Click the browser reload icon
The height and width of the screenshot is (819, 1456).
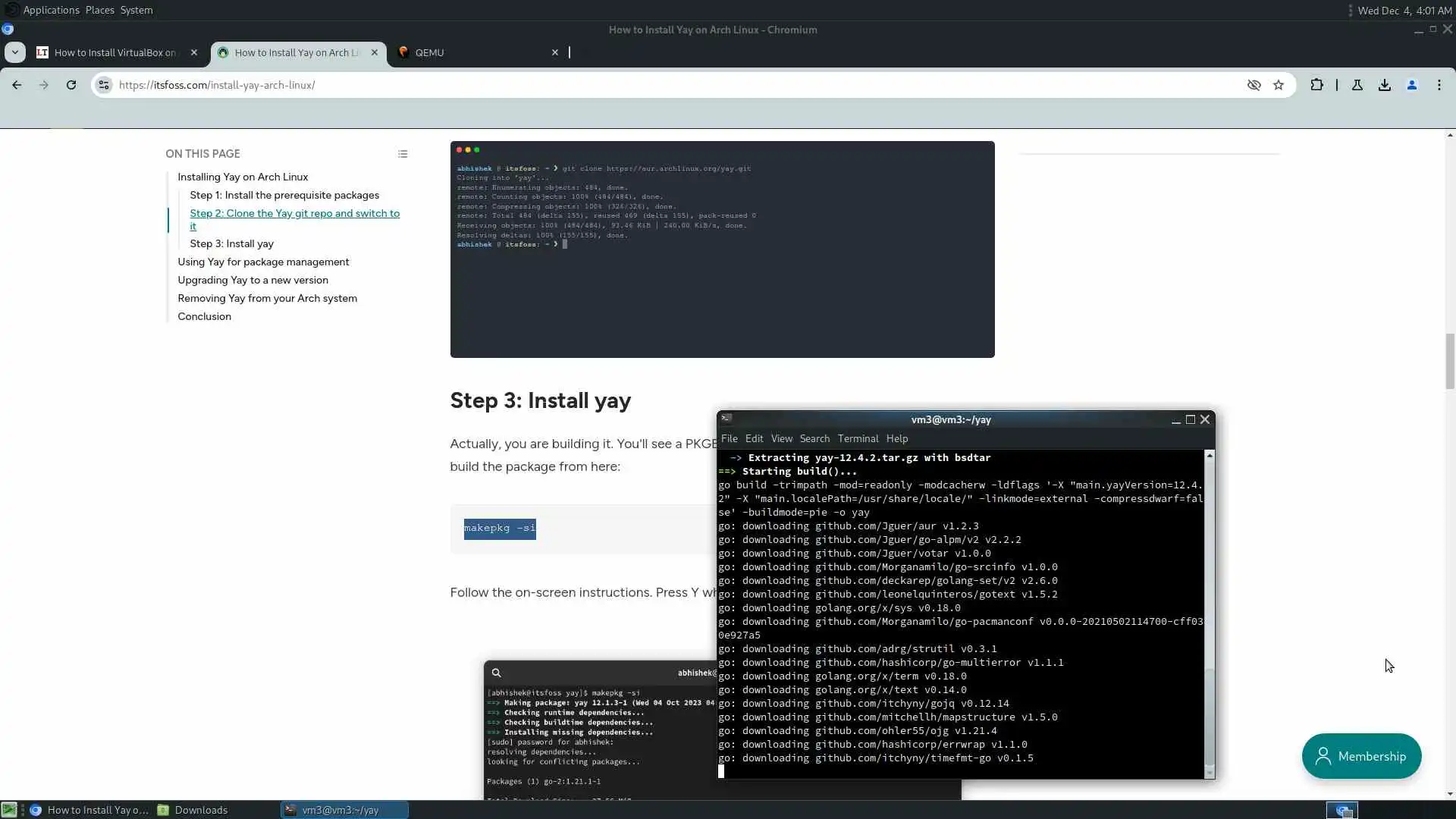coord(71,85)
